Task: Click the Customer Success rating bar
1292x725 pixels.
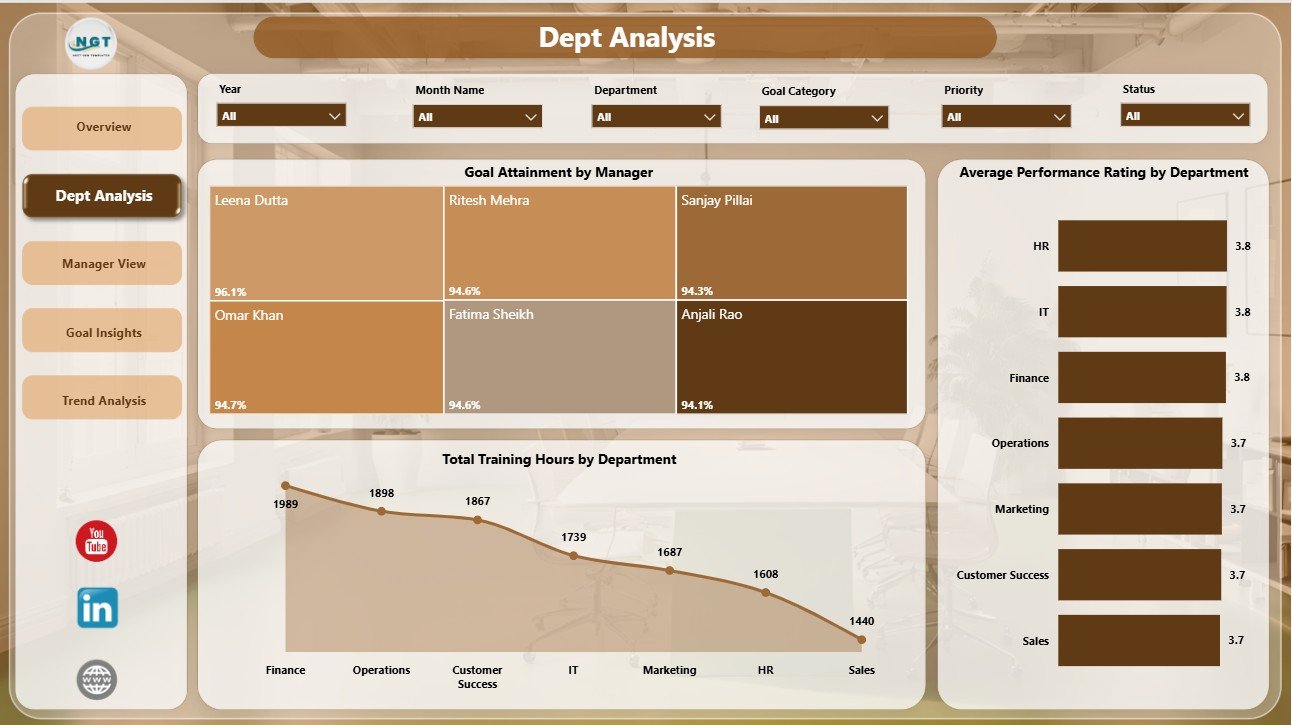Action: 1139,574
